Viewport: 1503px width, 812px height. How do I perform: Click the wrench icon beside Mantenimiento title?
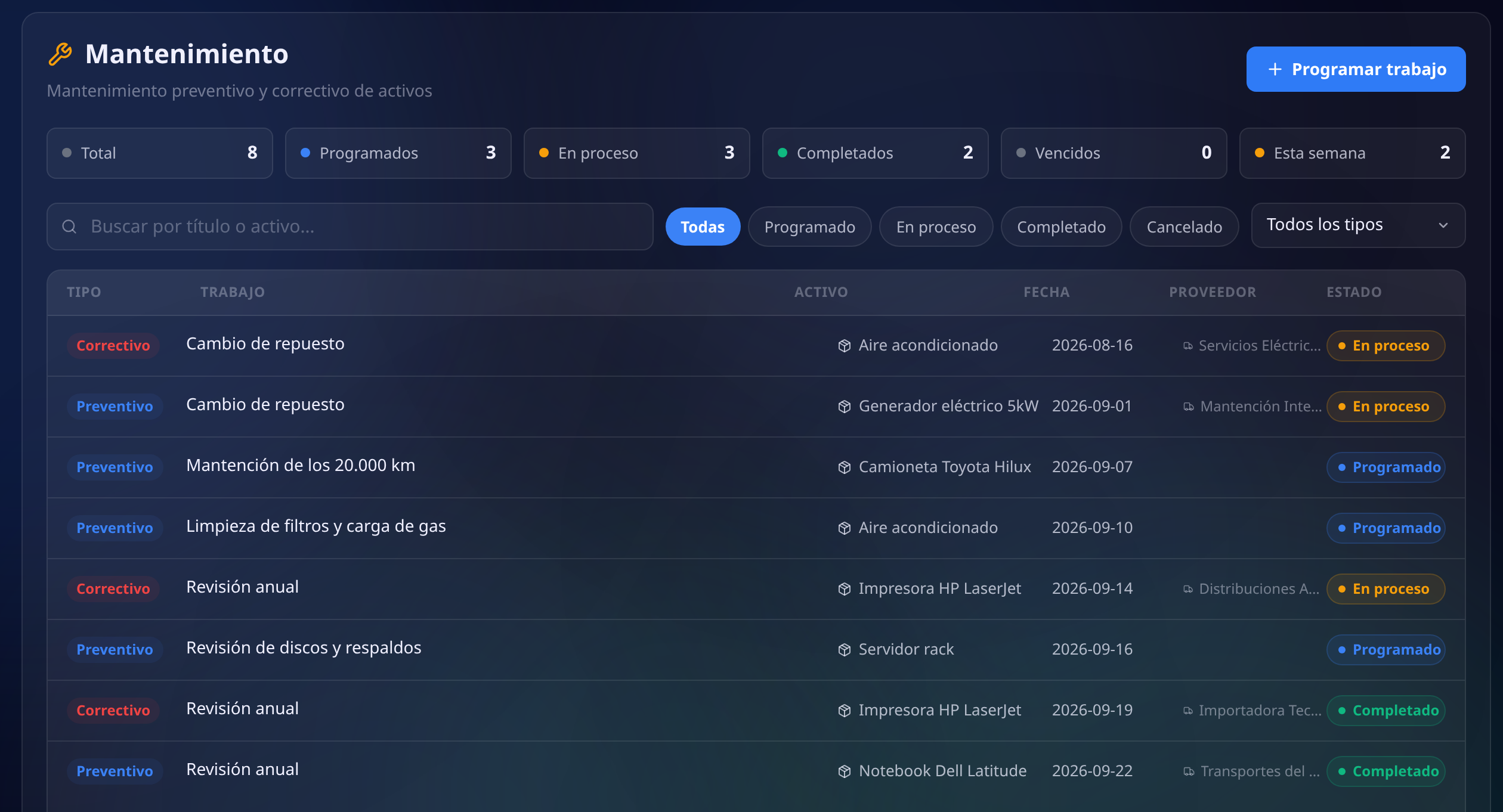(x=60, y=54)
